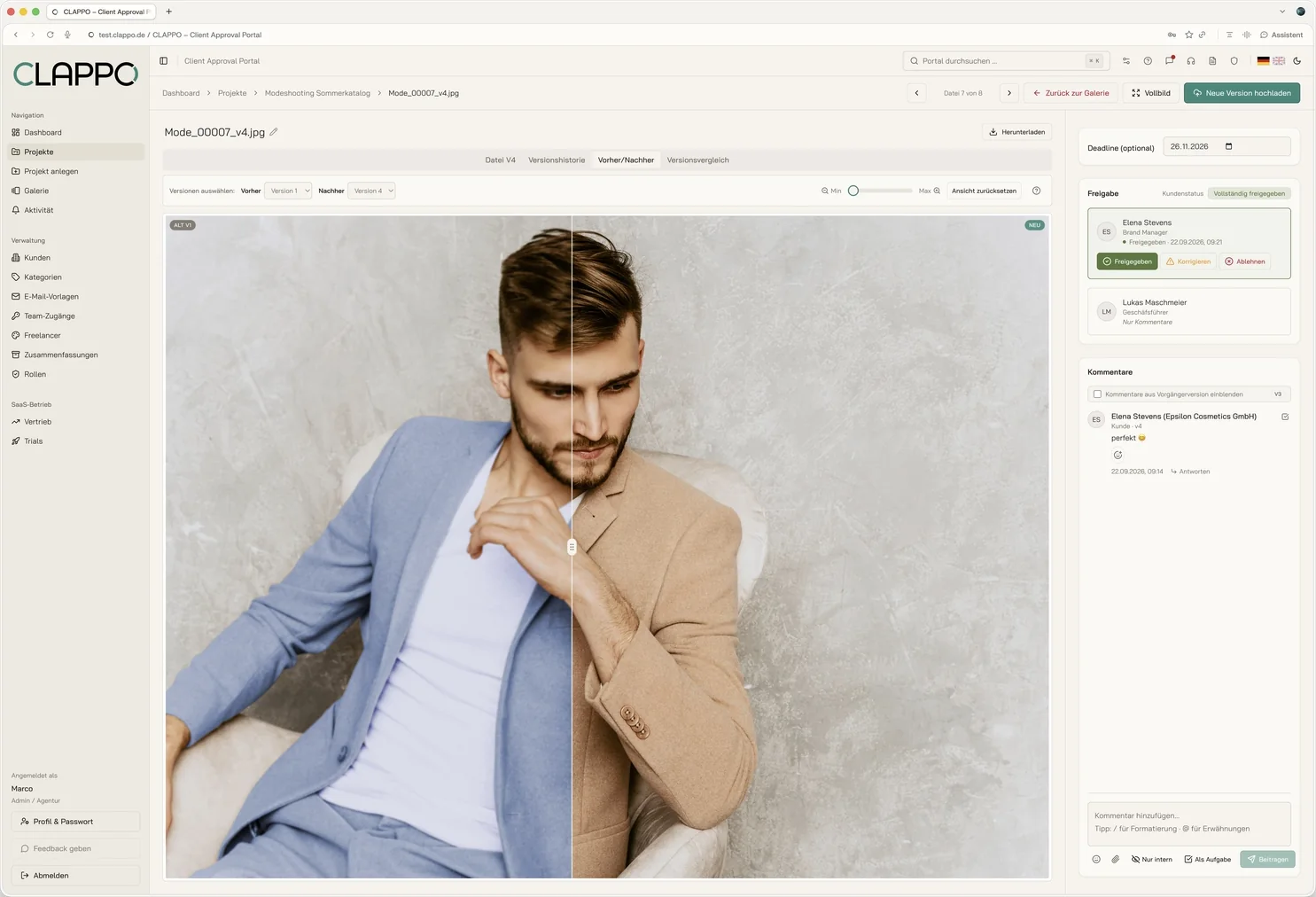Go to the next file arrow

point(1009,93)
